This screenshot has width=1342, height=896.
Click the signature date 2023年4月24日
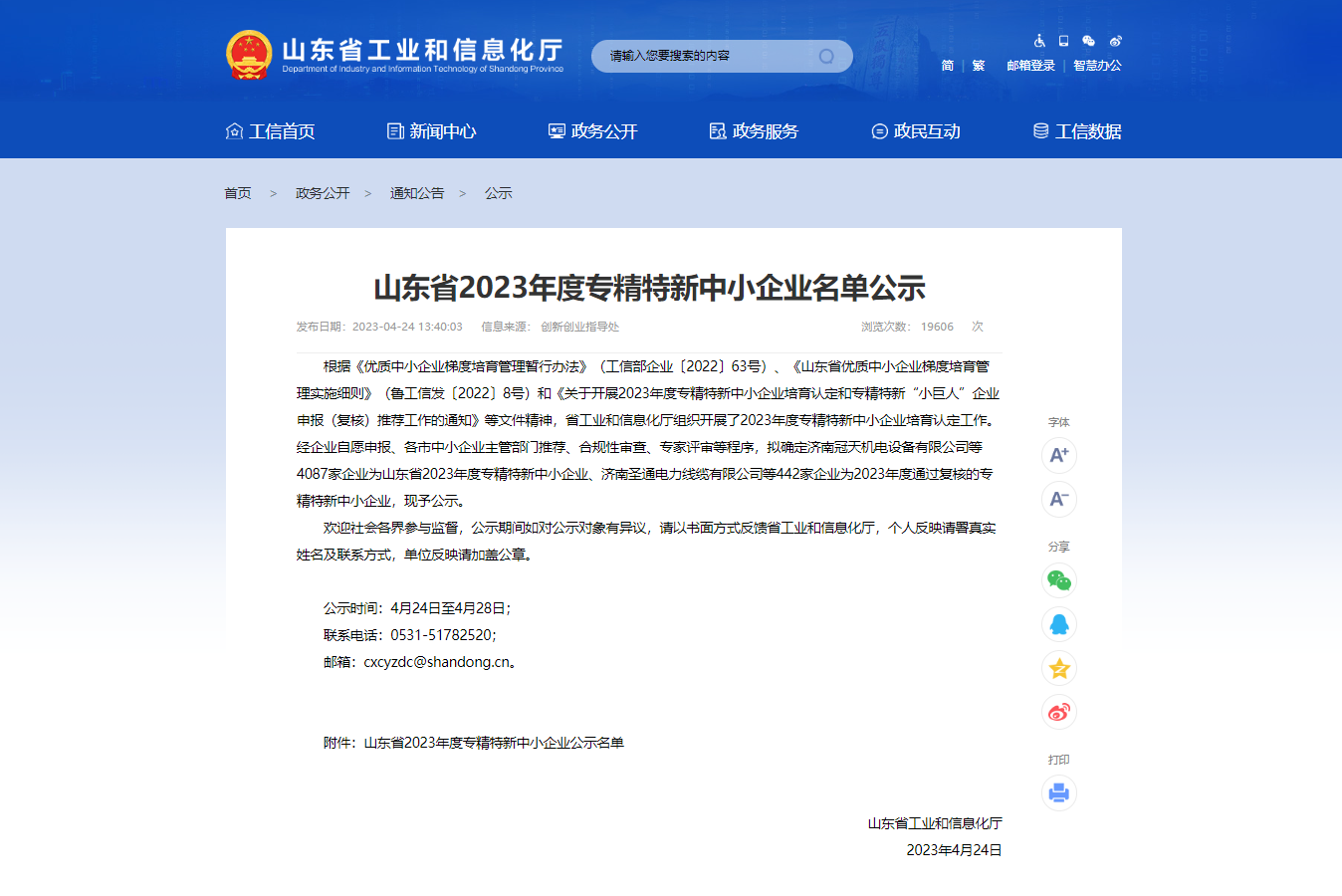tap(954, 850)
